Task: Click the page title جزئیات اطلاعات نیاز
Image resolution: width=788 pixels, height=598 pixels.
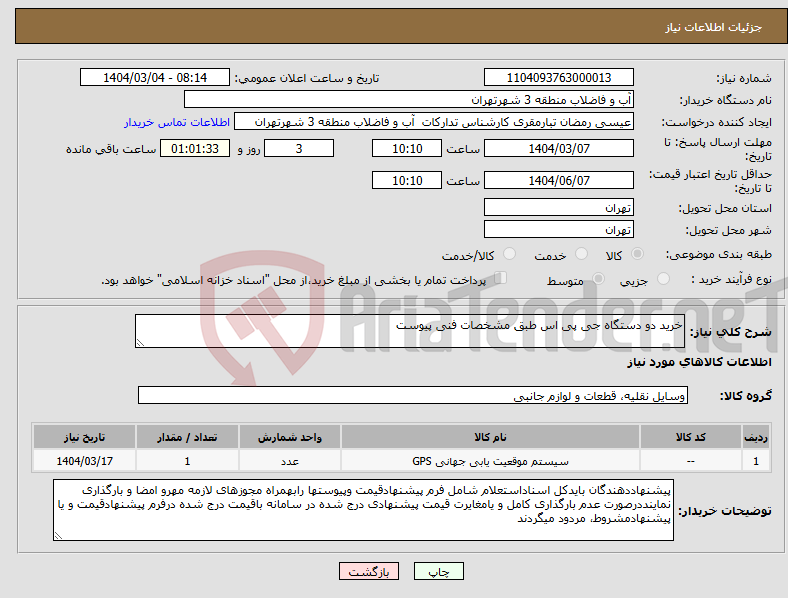Action: [x=714, y=27]
